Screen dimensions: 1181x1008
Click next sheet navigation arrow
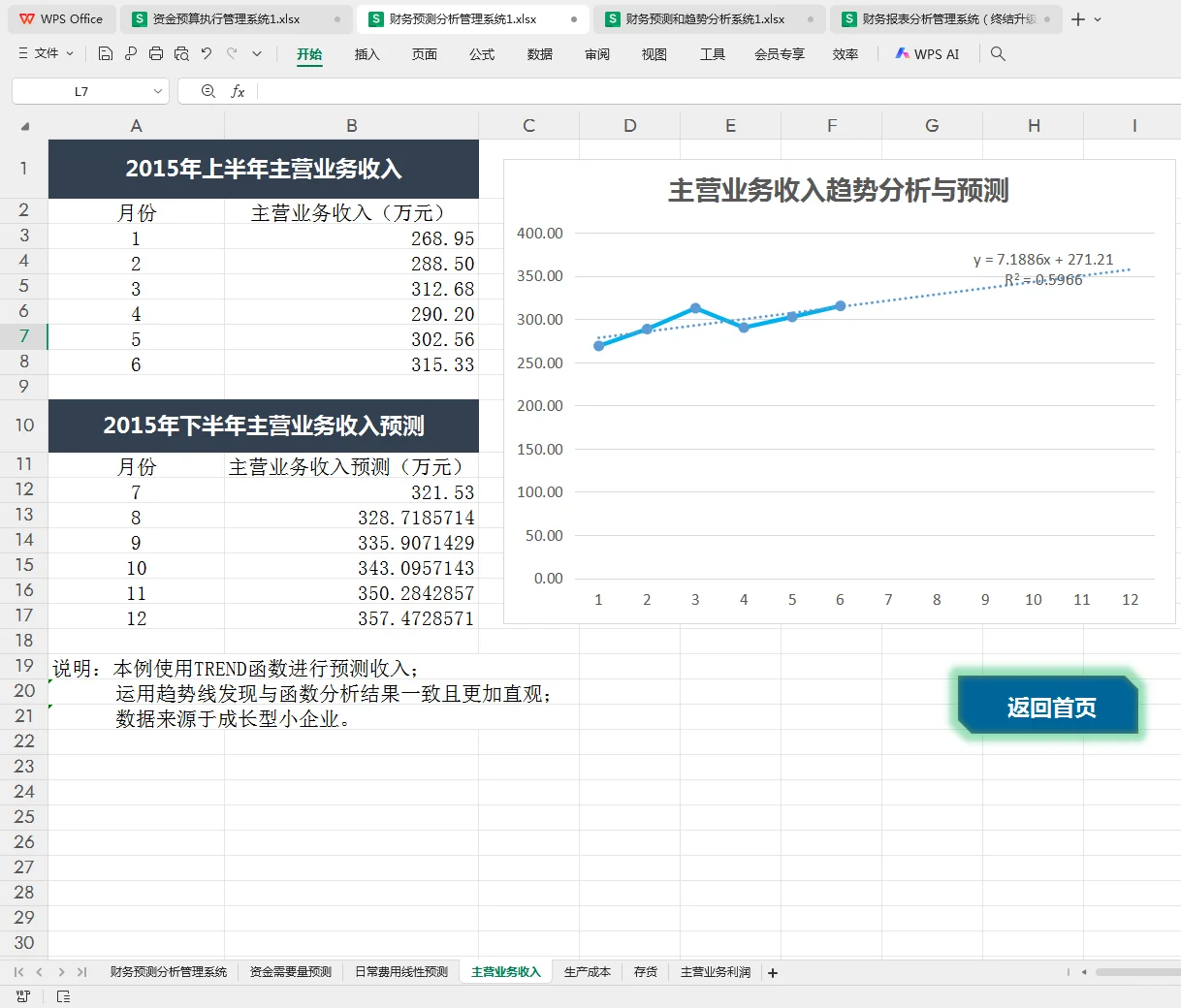click(x=61, y=972)
